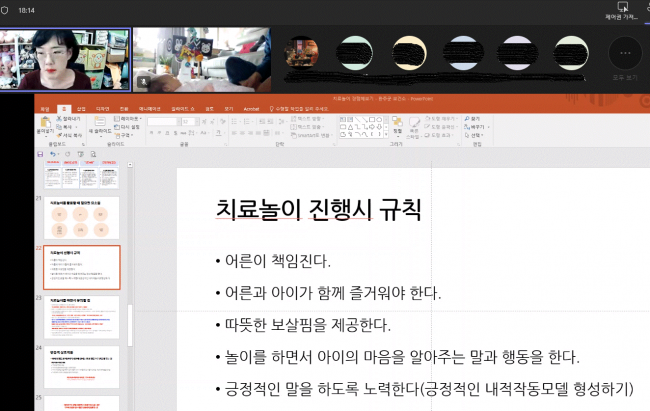Click Shape Outline (도형 윤곽선) button

441,127
